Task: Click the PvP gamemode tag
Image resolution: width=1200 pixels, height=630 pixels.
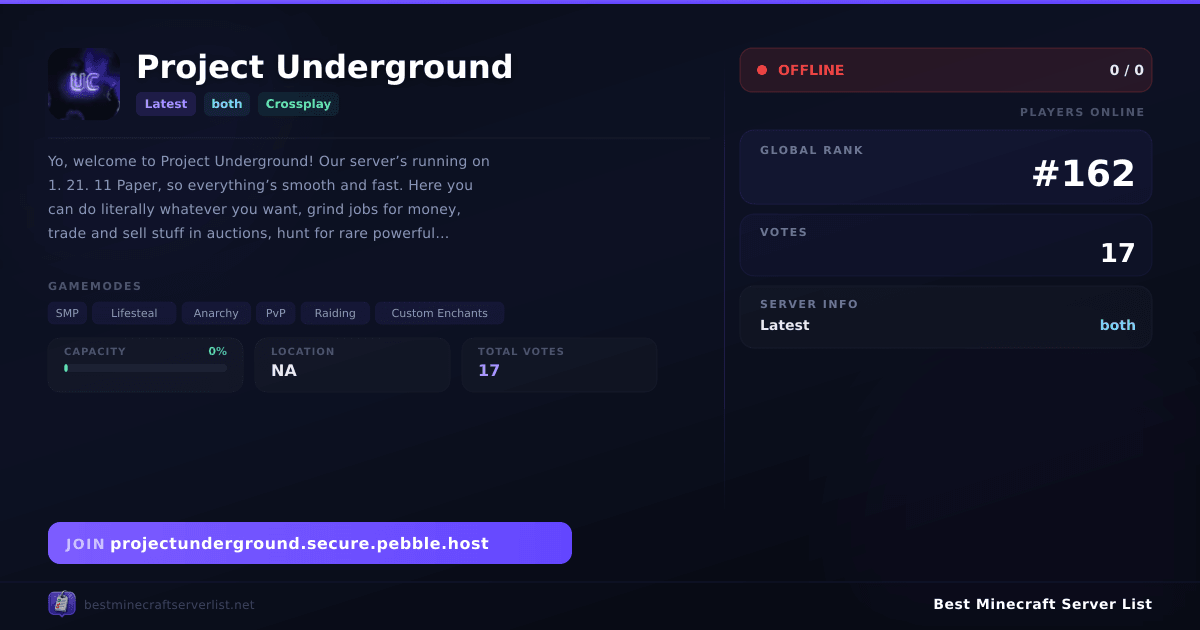Action: [276, 313]
